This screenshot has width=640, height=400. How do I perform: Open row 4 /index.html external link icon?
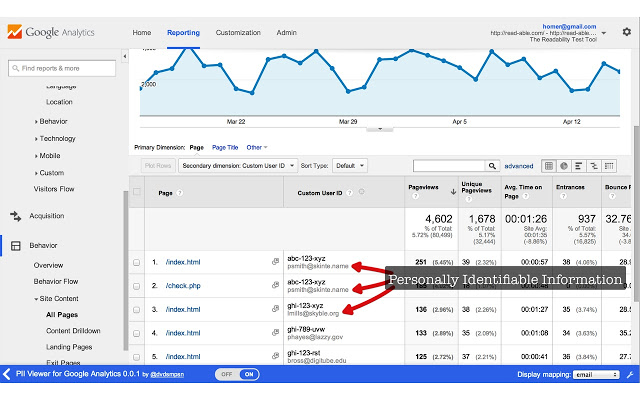point(276,332)
